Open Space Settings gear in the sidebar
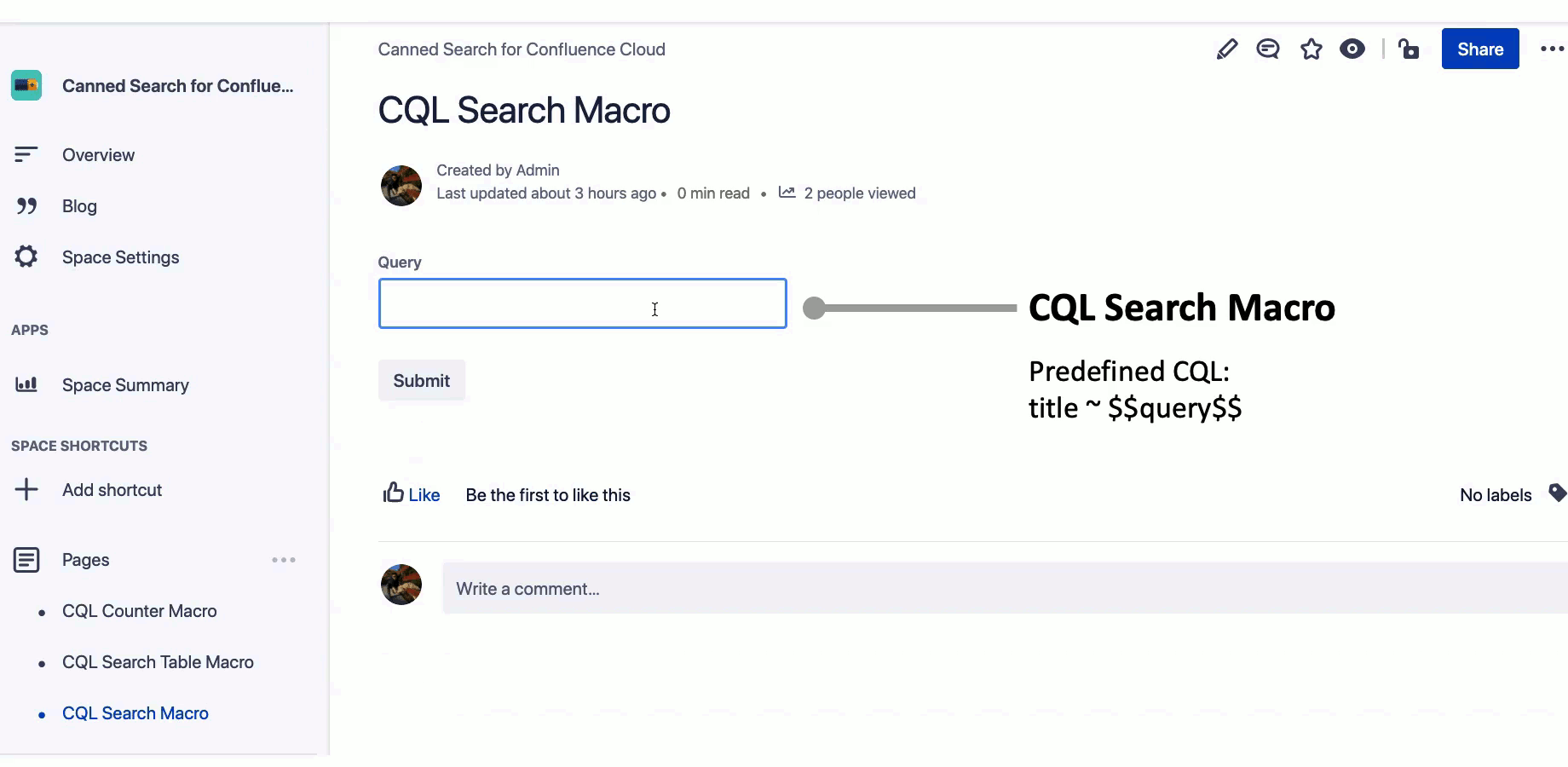1568x767 pixels. click(26, 257)
